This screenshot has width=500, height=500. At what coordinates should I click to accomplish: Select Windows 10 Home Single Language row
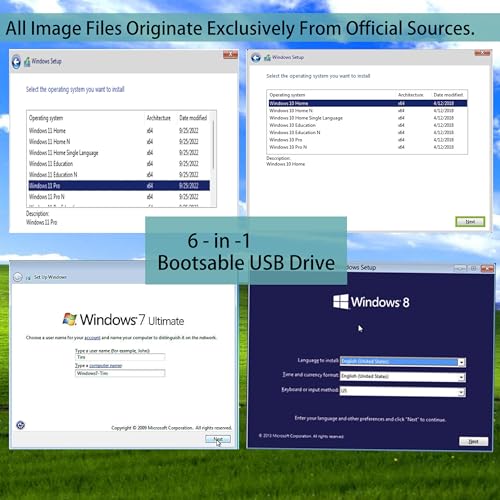[368, 118]
